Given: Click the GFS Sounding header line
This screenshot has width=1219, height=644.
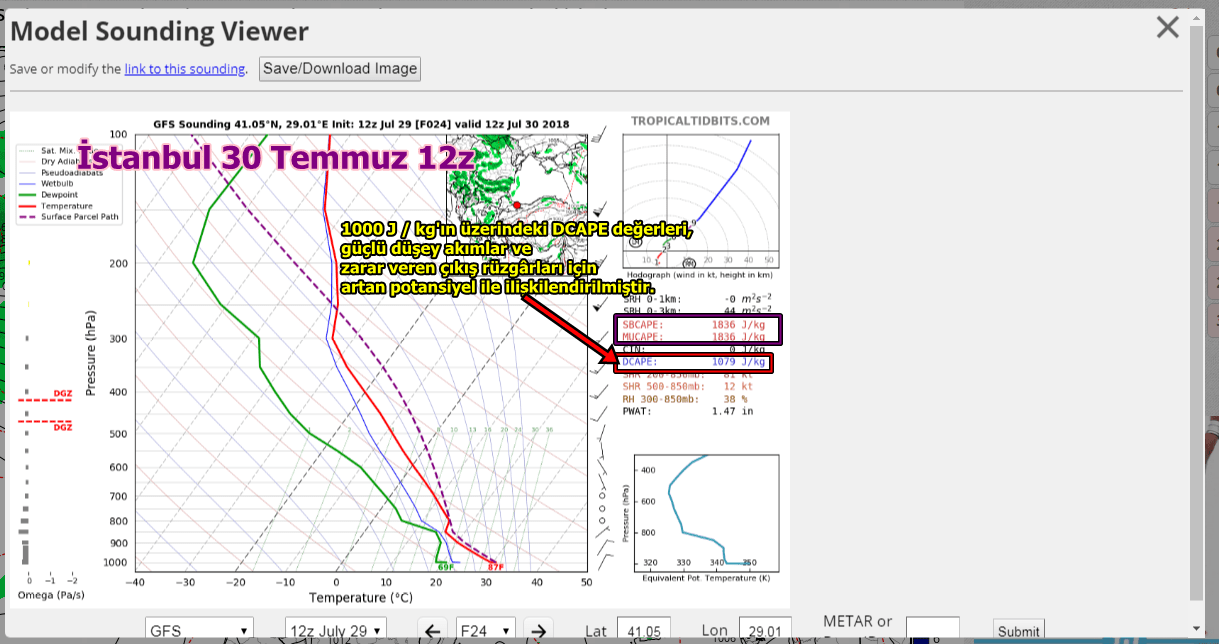Looking at the screenshot, I should [361, 124].
